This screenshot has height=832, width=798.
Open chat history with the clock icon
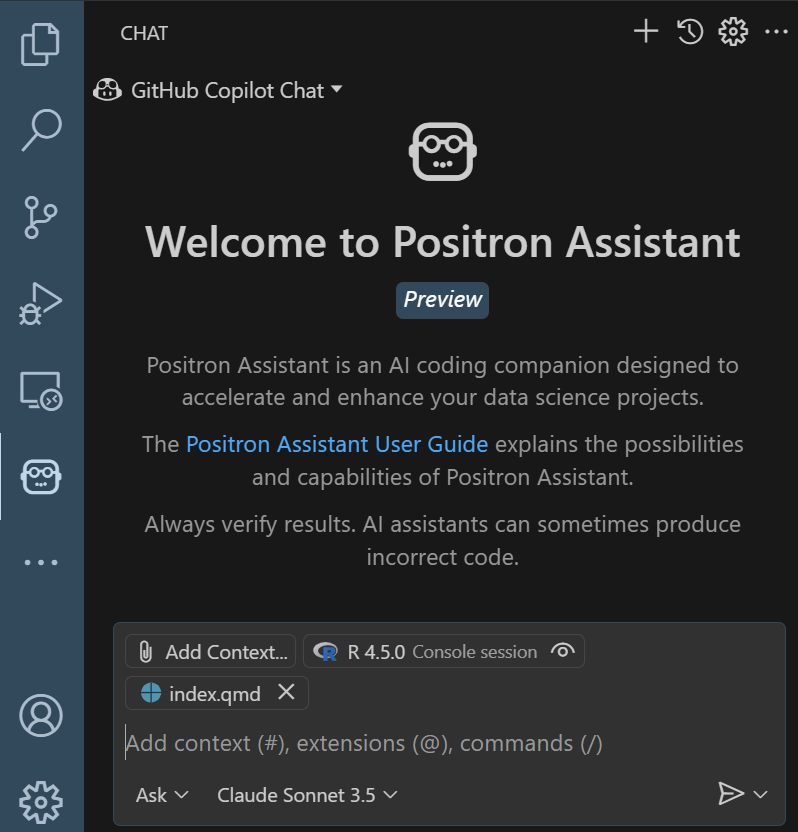pyautogui.click(x=689, y=31)
